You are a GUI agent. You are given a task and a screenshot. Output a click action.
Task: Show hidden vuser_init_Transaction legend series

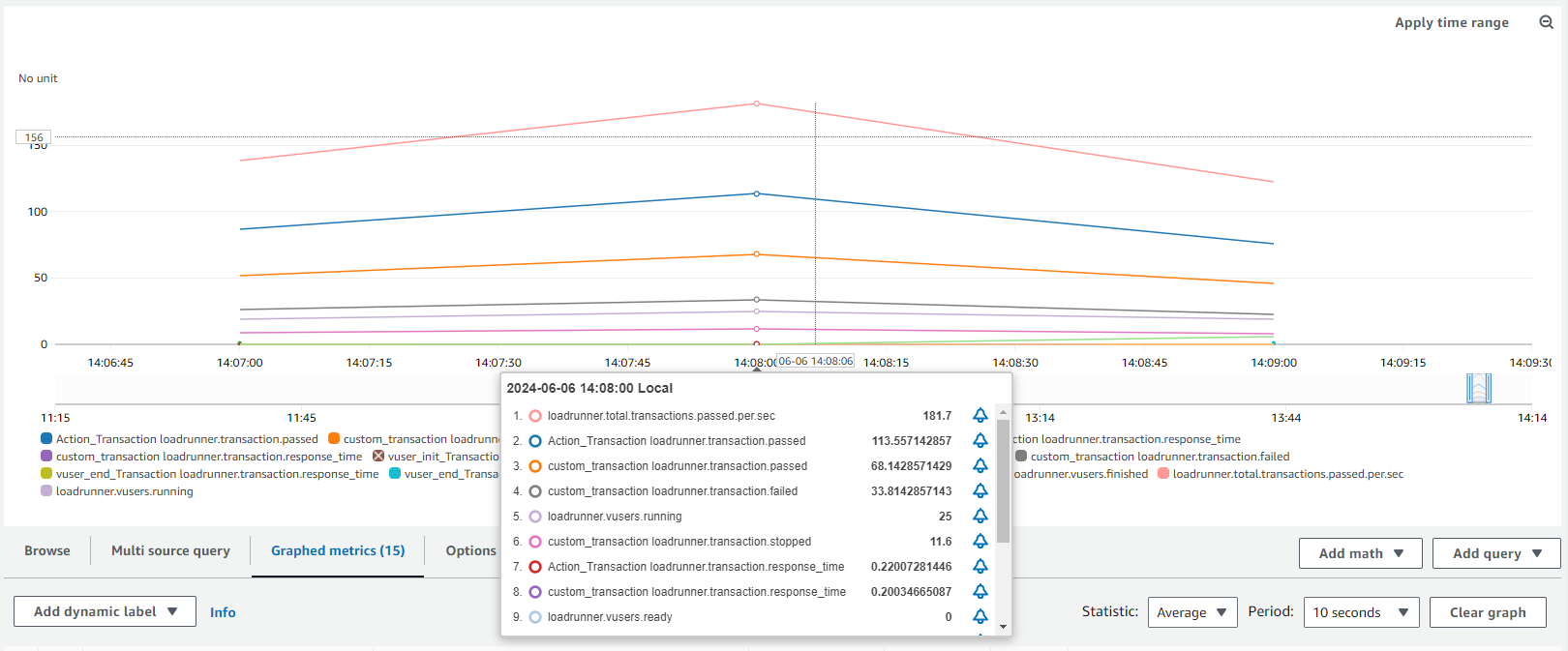(x=378, y=457)
